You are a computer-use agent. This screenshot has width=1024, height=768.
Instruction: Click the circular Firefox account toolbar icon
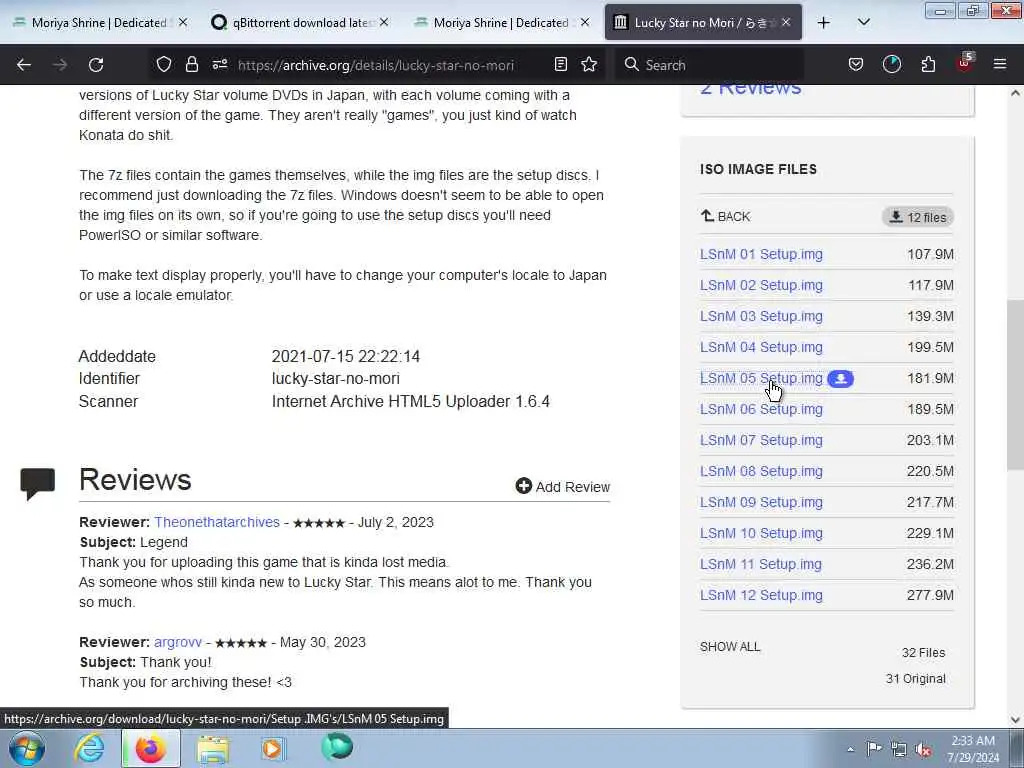(x=891, y=64)
